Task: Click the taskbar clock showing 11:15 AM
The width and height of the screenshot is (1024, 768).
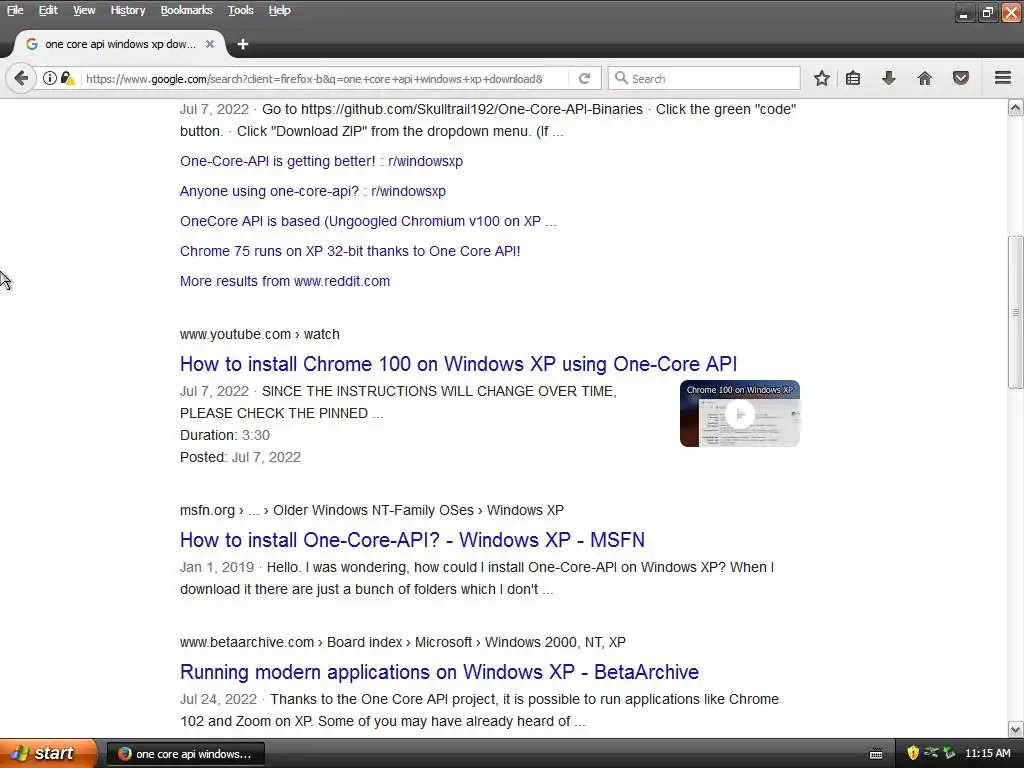Action: coord(987,754)
